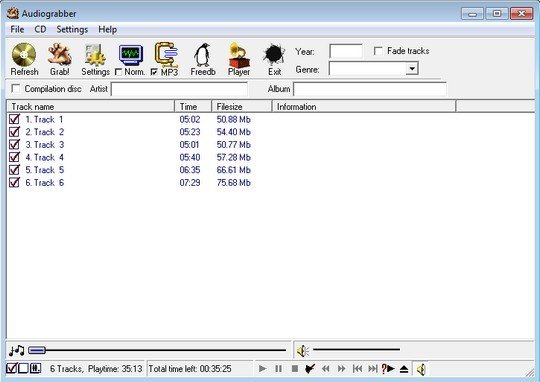Image resolution: width=540 pixels, height=382 pixels.
Task: Open Settings gear toolbar icon
Action: tap(95, 55)
